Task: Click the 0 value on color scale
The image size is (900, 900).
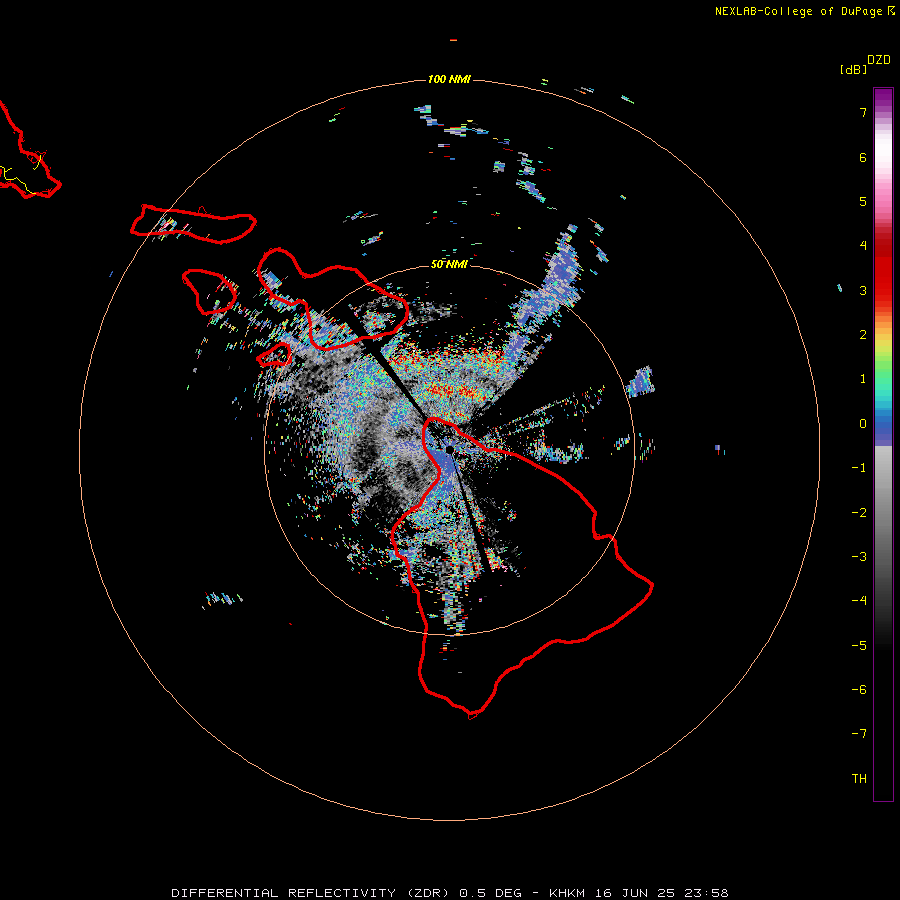Action: [863, 424]
